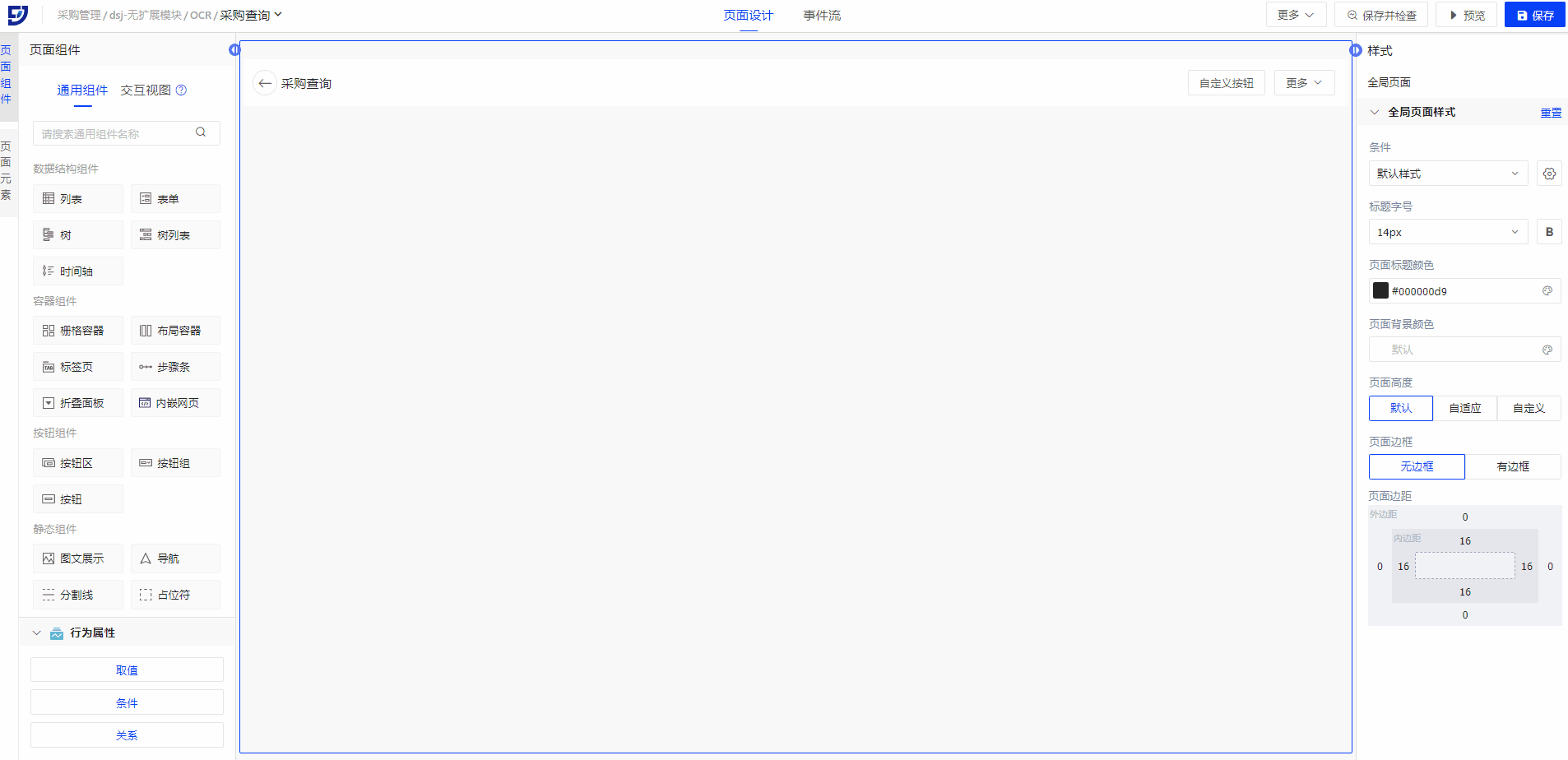Click the app logo icon

pos(18,15)
